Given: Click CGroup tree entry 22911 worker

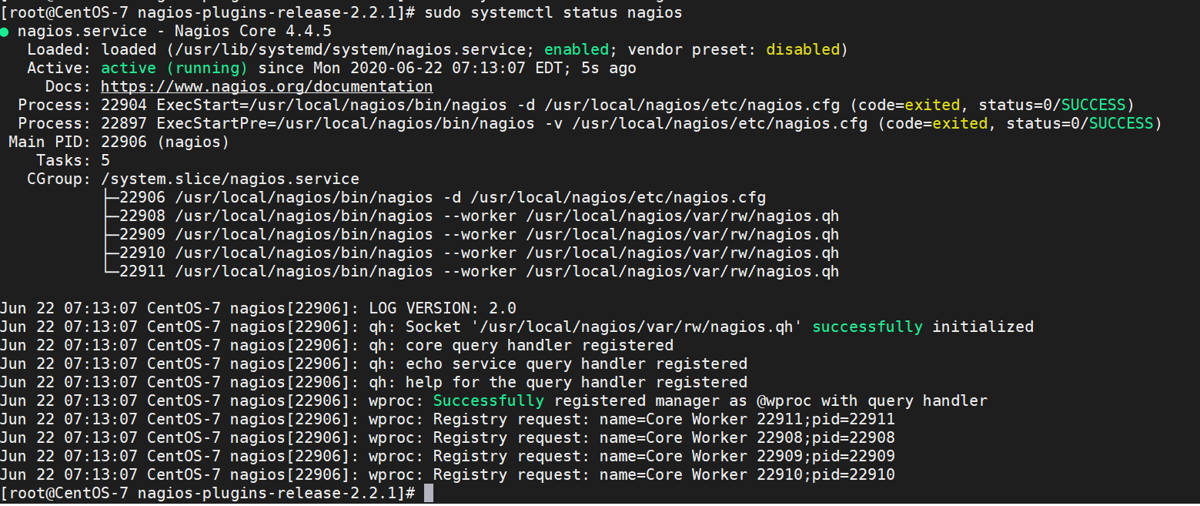Looking at the screenshot, I should point(471,272).
